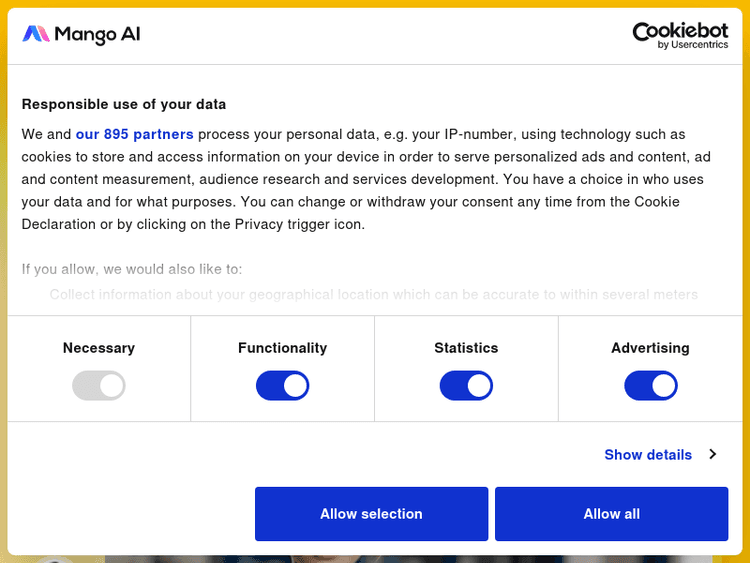Image resolution: width=750 pixels, height=563 pixels.
Task: Click the geographical location information line
Action: tap(374, 294)
